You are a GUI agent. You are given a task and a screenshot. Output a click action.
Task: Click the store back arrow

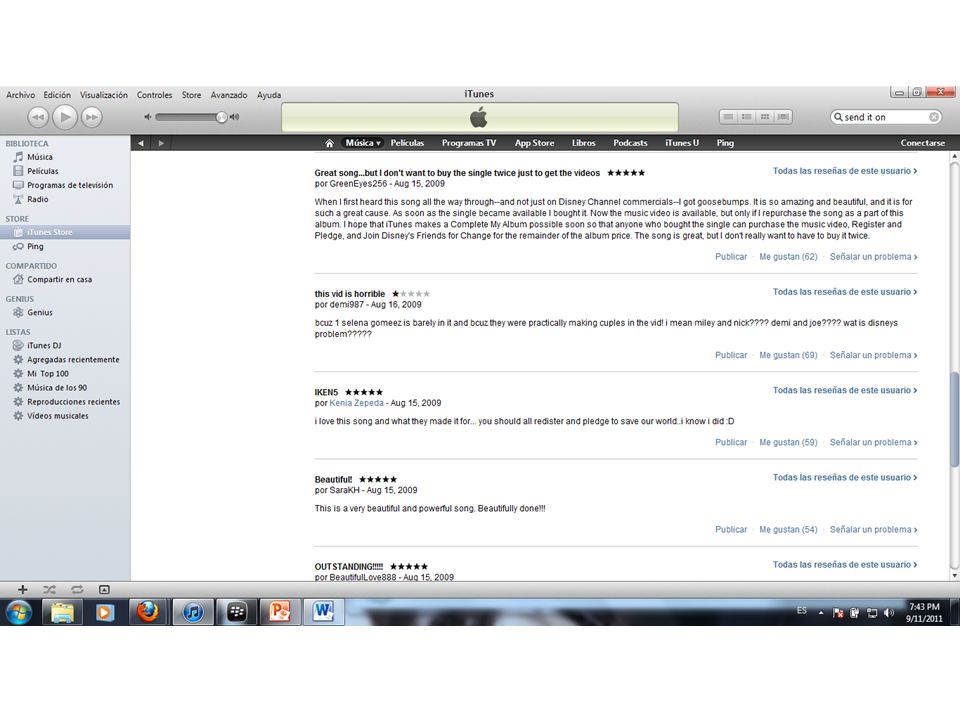pos(141,143)
